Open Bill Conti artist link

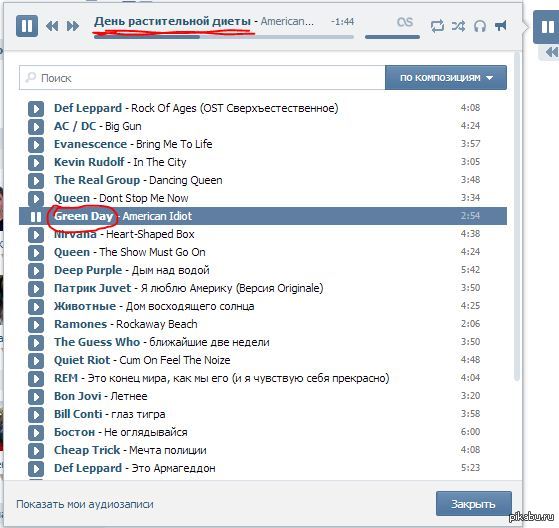78,414
